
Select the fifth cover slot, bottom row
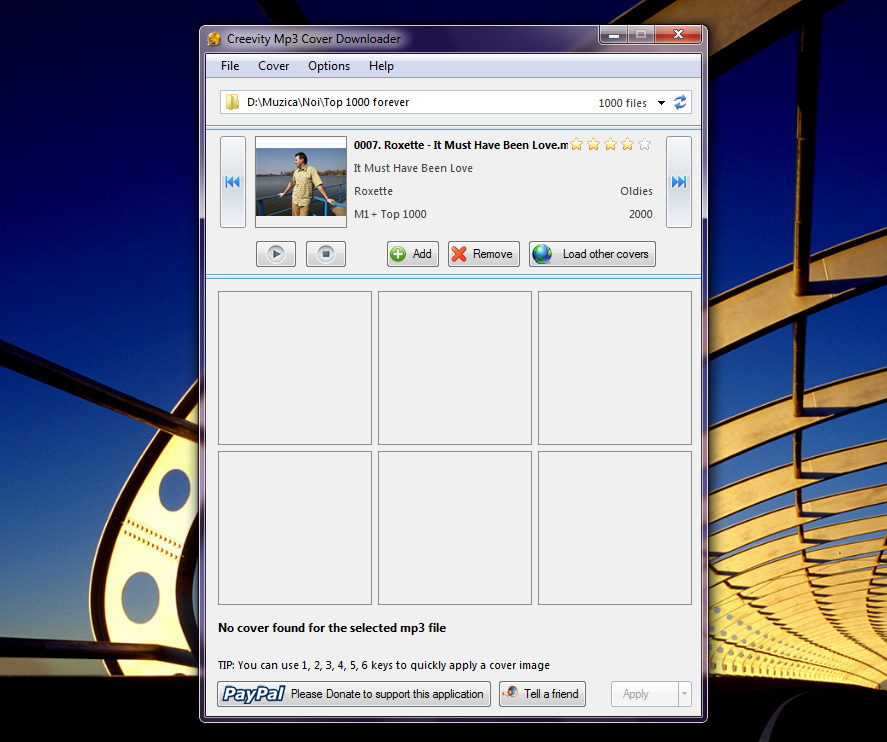click(x=455, y=528)
